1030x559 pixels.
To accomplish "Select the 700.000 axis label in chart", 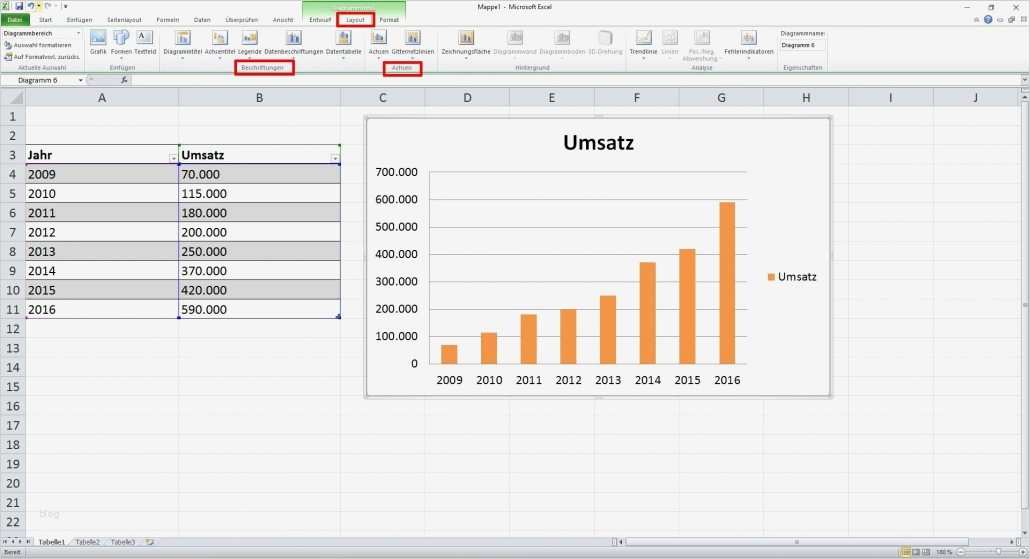I will click(x=396, y=172).
